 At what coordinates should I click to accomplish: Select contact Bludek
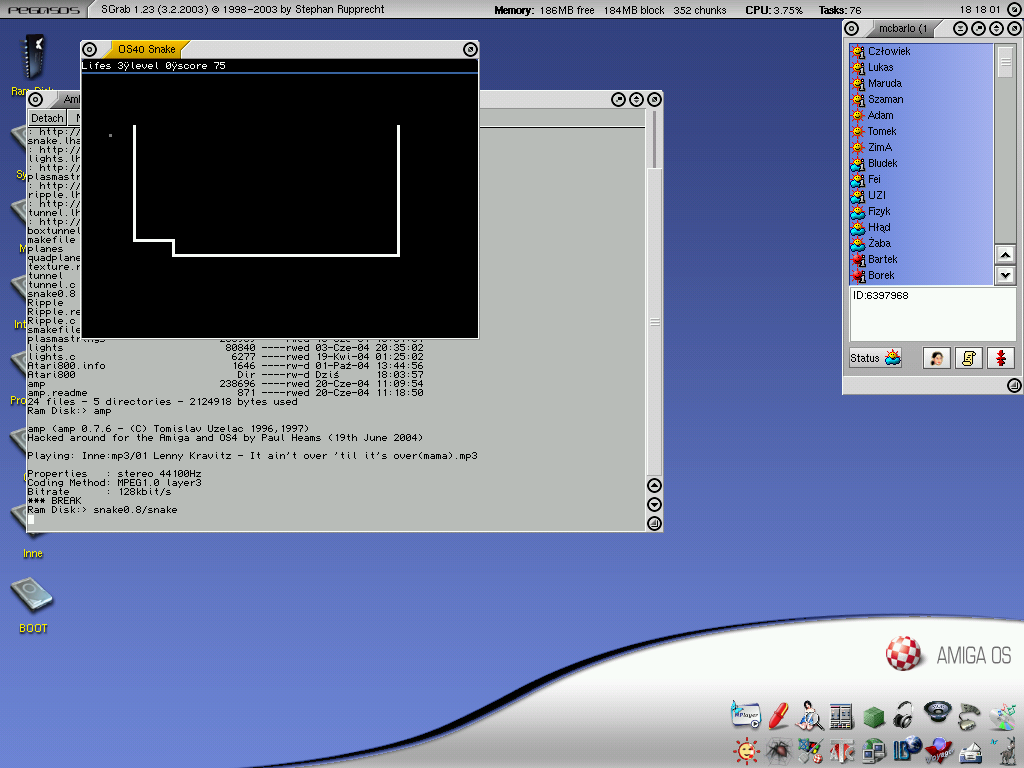(x=921, y=163)
